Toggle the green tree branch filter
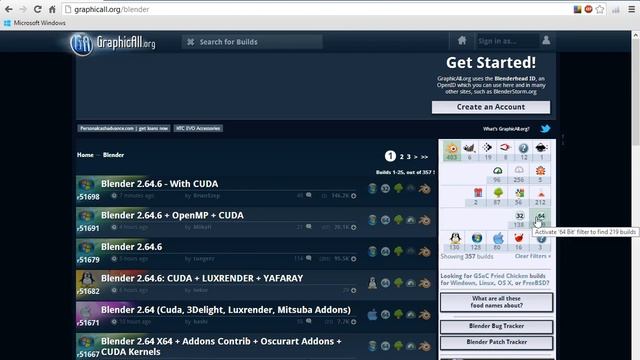Screen dimensions: 640x360 pos(498,196)
